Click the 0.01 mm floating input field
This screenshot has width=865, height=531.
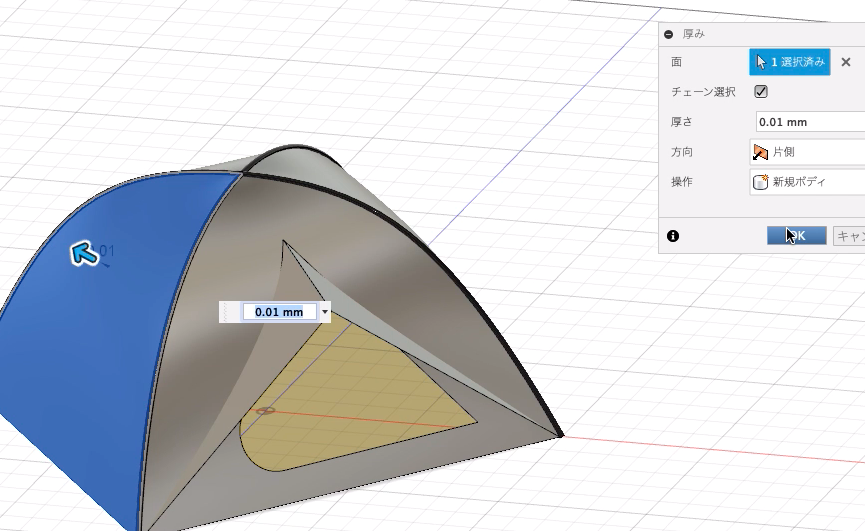tap(279, 312)
